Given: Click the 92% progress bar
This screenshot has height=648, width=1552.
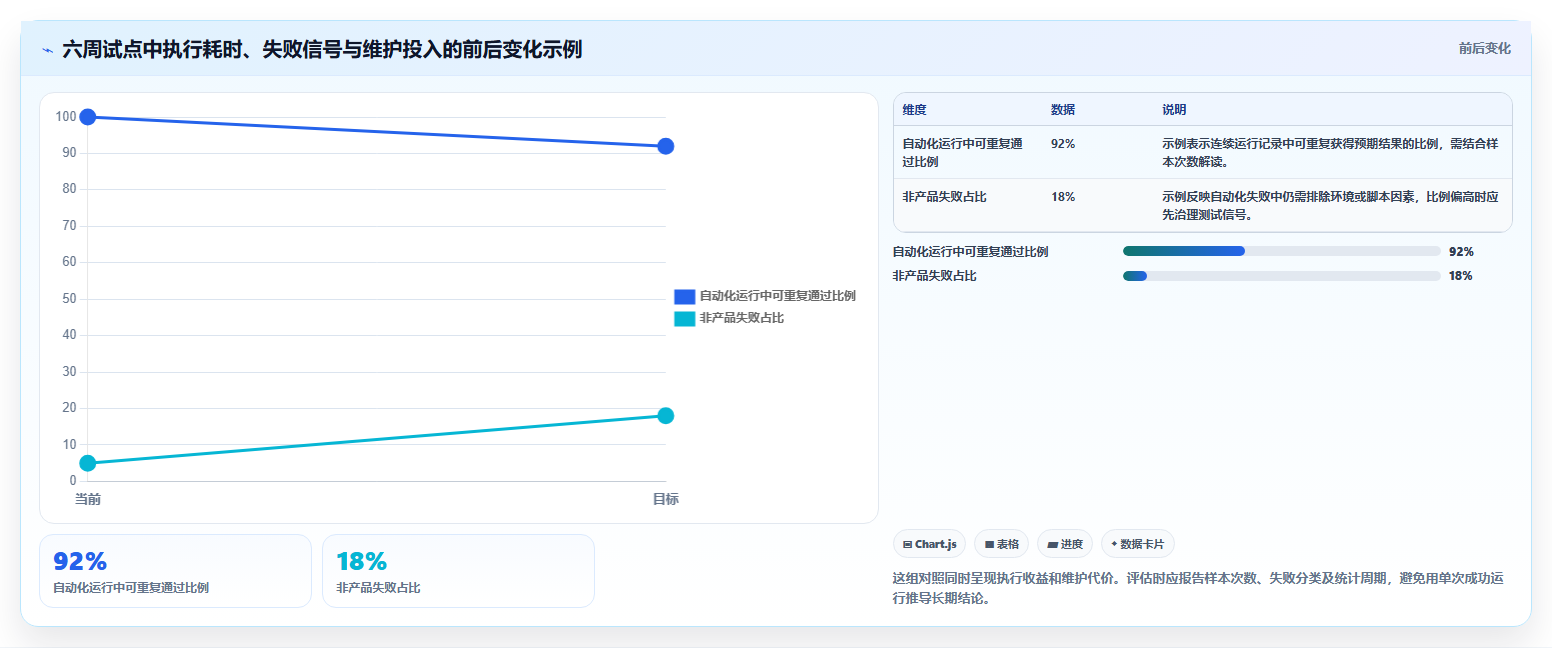Looking at the screenshot, I should (x=1282, y=251).
